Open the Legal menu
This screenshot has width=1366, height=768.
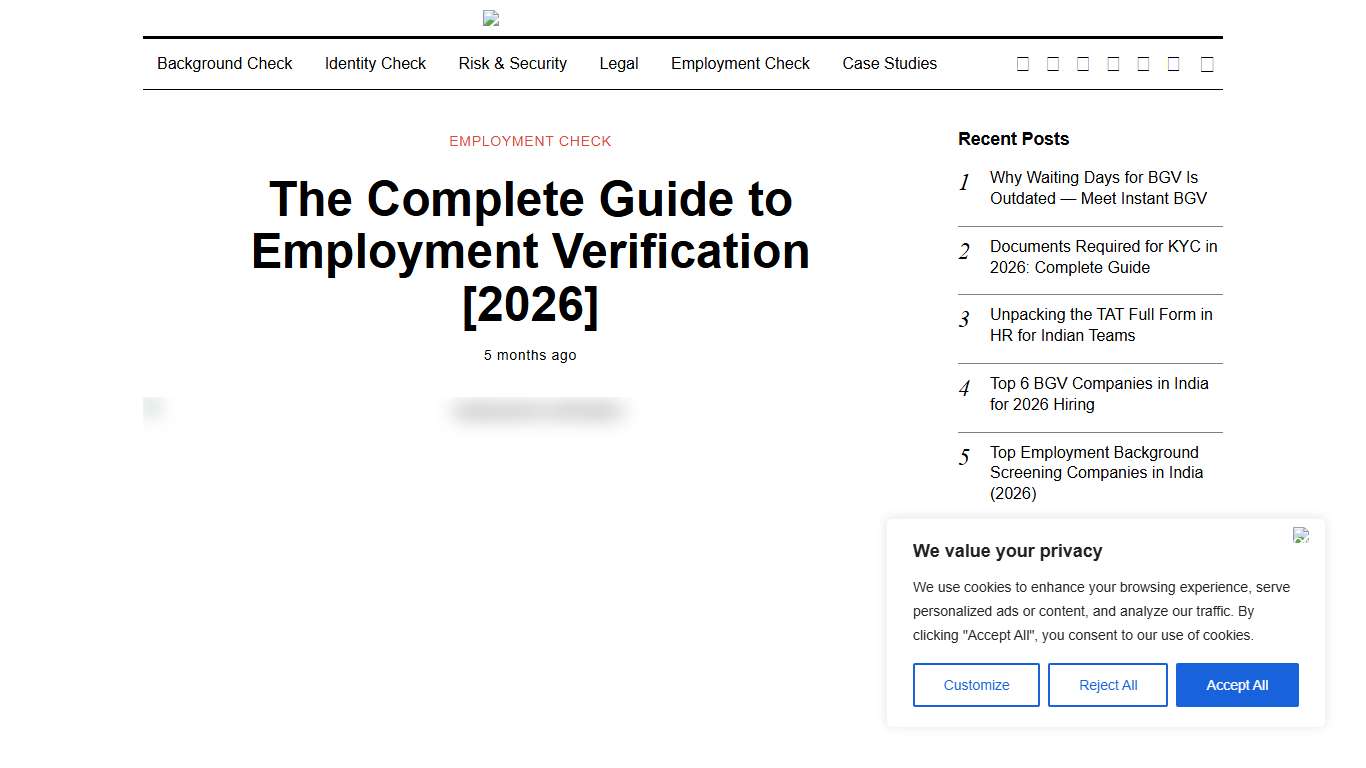(618, 63)
